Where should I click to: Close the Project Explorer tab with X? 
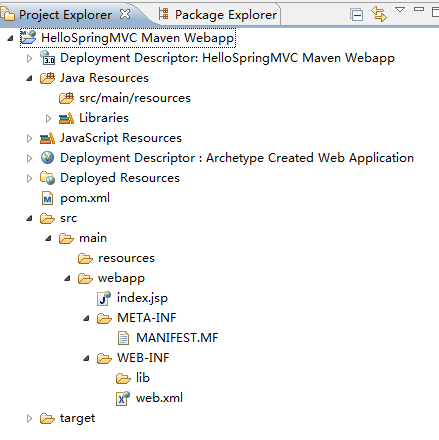coord(125,14)
